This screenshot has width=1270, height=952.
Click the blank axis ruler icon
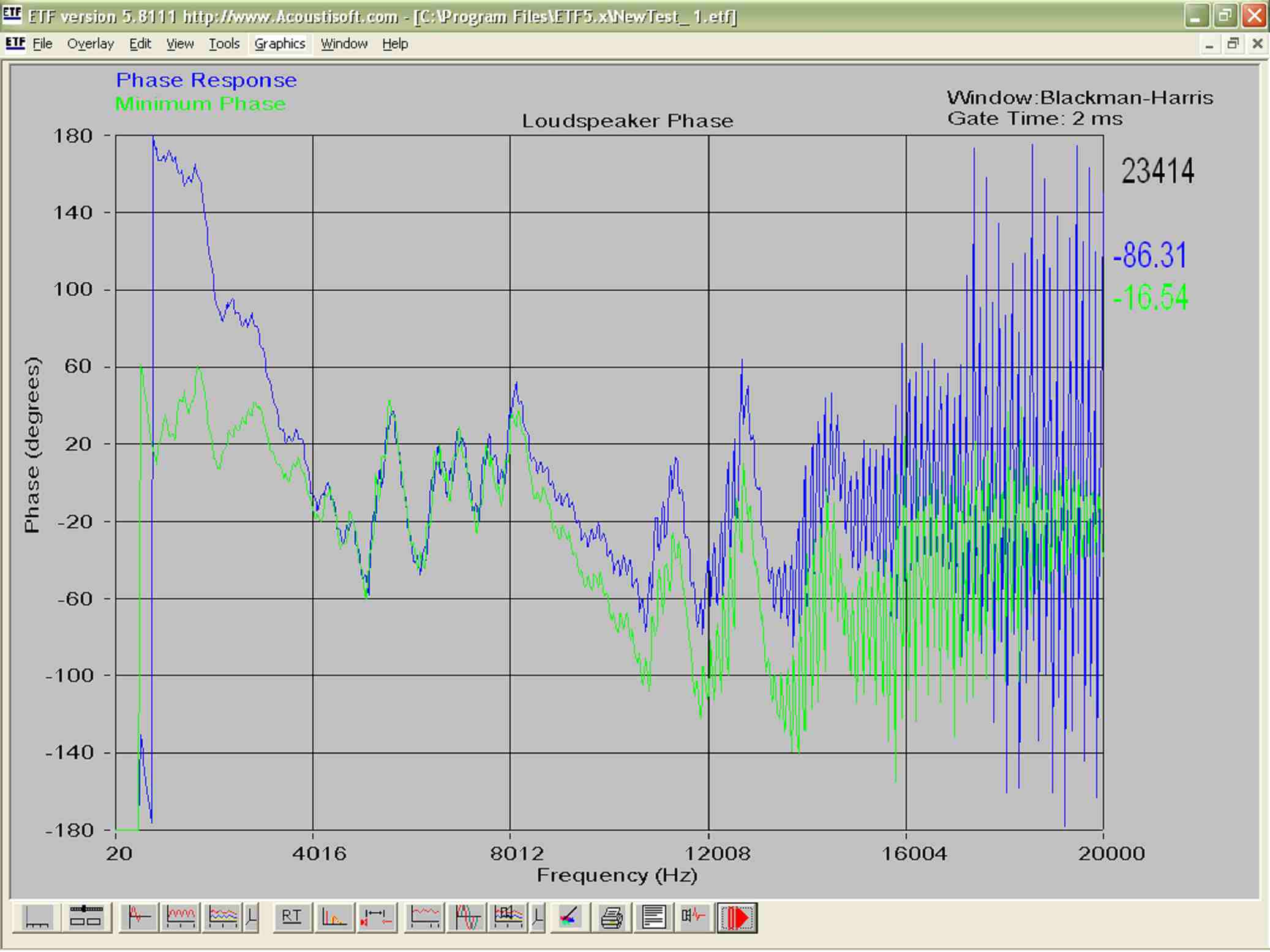37,917
